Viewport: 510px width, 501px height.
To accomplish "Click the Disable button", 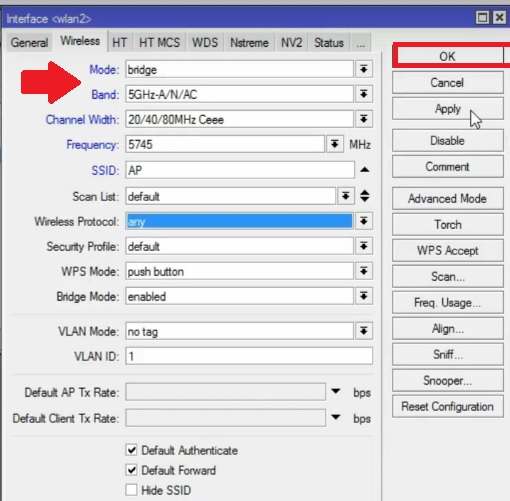I will pyautogui.click(x=448, y=140).
